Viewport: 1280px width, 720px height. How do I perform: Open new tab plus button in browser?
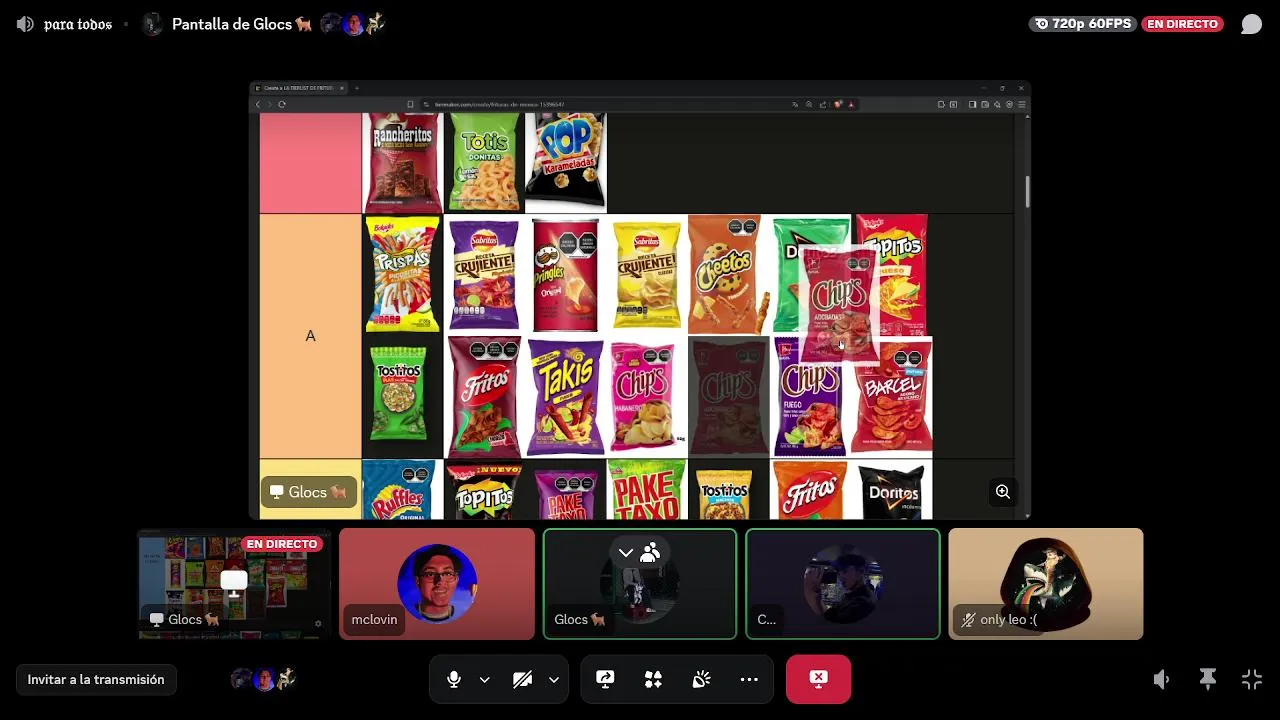click(356, 88)
